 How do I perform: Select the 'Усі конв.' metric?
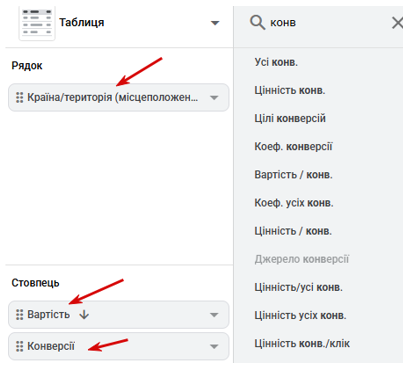(276, 62)
